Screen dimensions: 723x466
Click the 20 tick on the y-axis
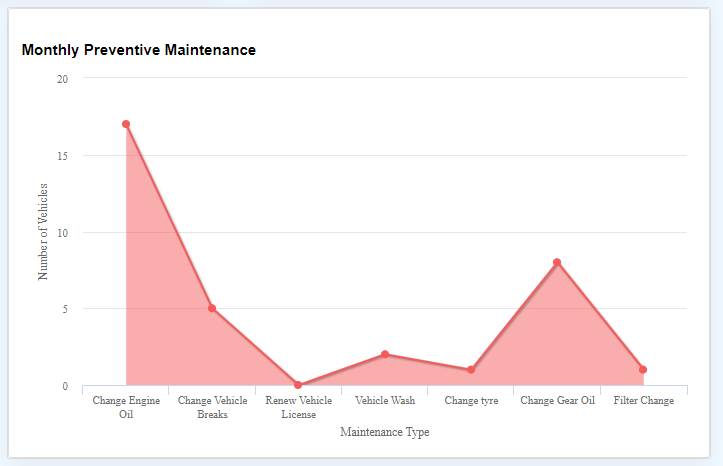(62, 79)
